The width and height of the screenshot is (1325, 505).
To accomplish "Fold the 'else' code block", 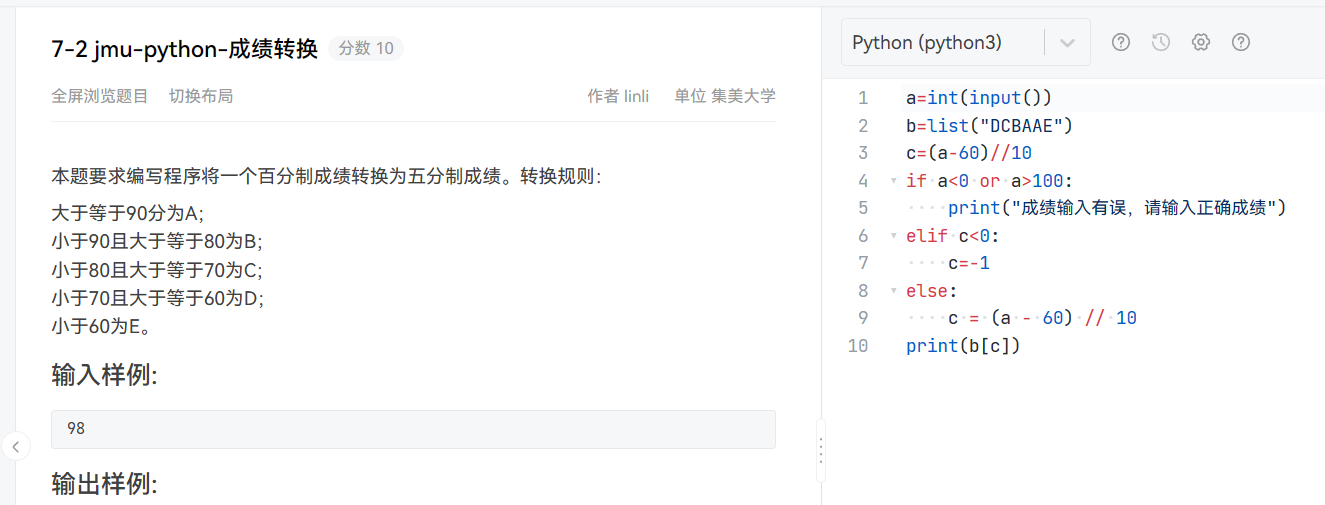I will point(893,291).
